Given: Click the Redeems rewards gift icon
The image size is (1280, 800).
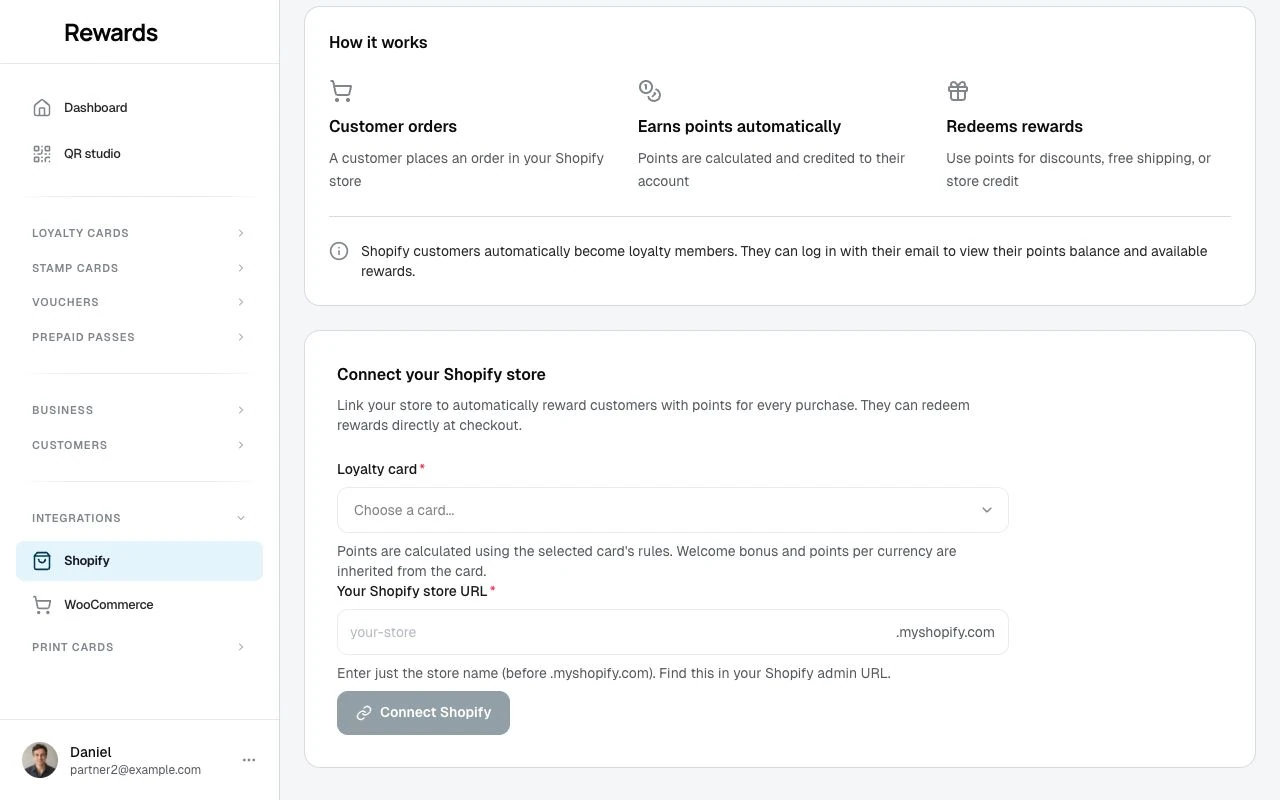Looking at the screenshot, I should 958,92.
